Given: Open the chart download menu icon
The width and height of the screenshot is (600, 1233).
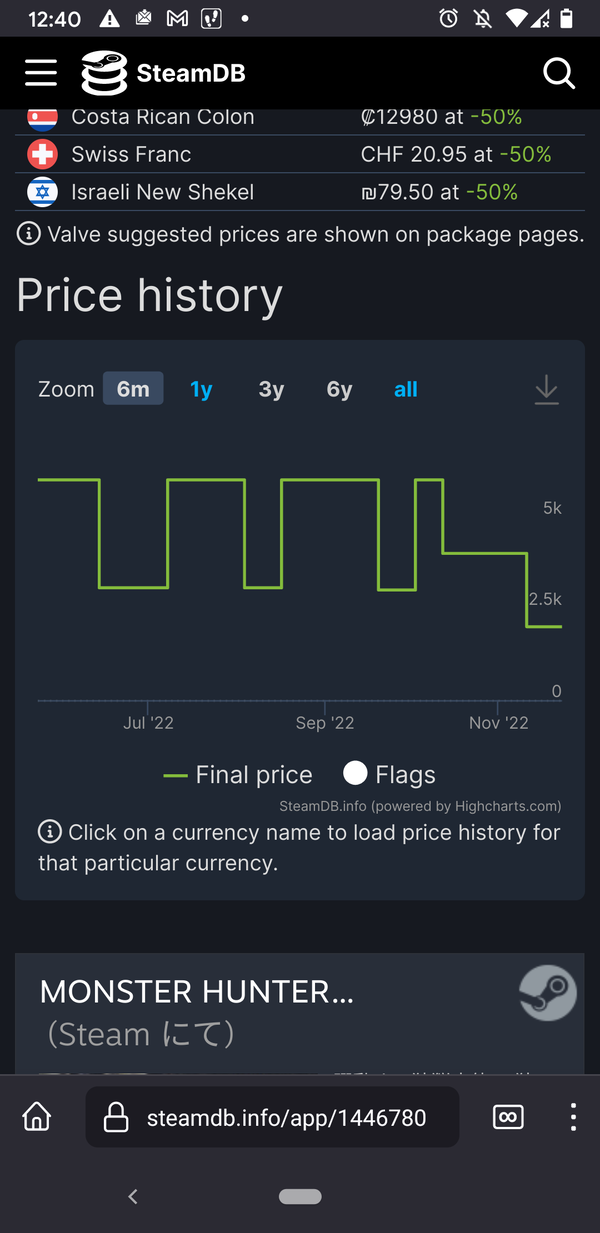Looking at the screenshot, I should [x=546, y=390].
